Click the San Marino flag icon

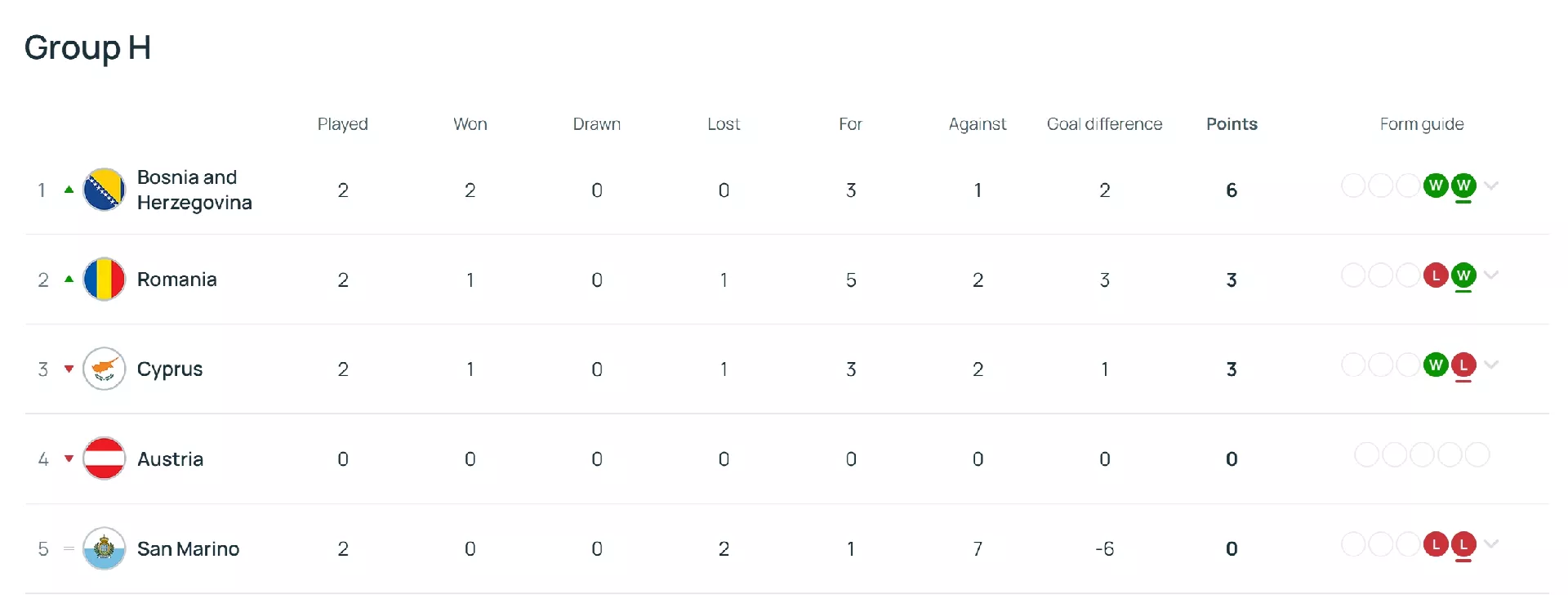click(105, 548)
